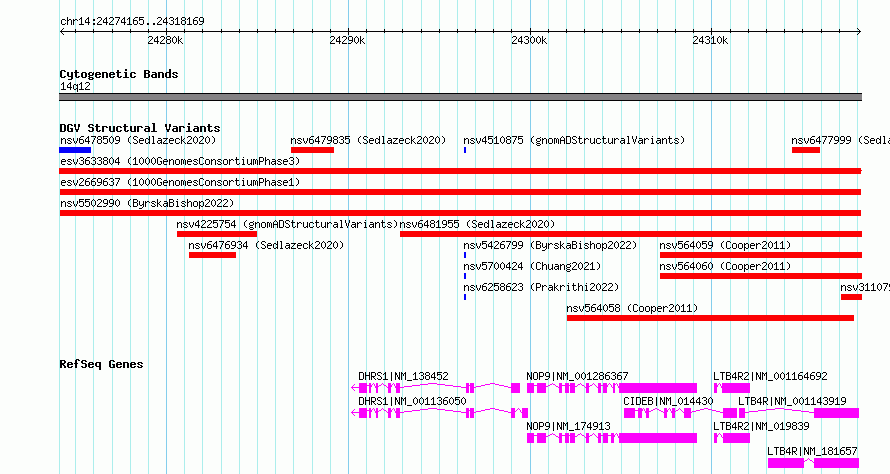The image size is (890, 474).
Task: Click the Cytogenetic Bands track title
Action: click(x=119, y=74)
